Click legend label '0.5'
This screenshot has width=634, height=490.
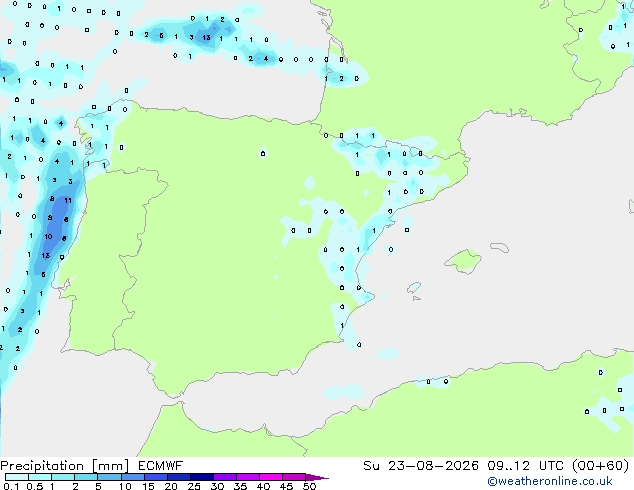point(34,486)
